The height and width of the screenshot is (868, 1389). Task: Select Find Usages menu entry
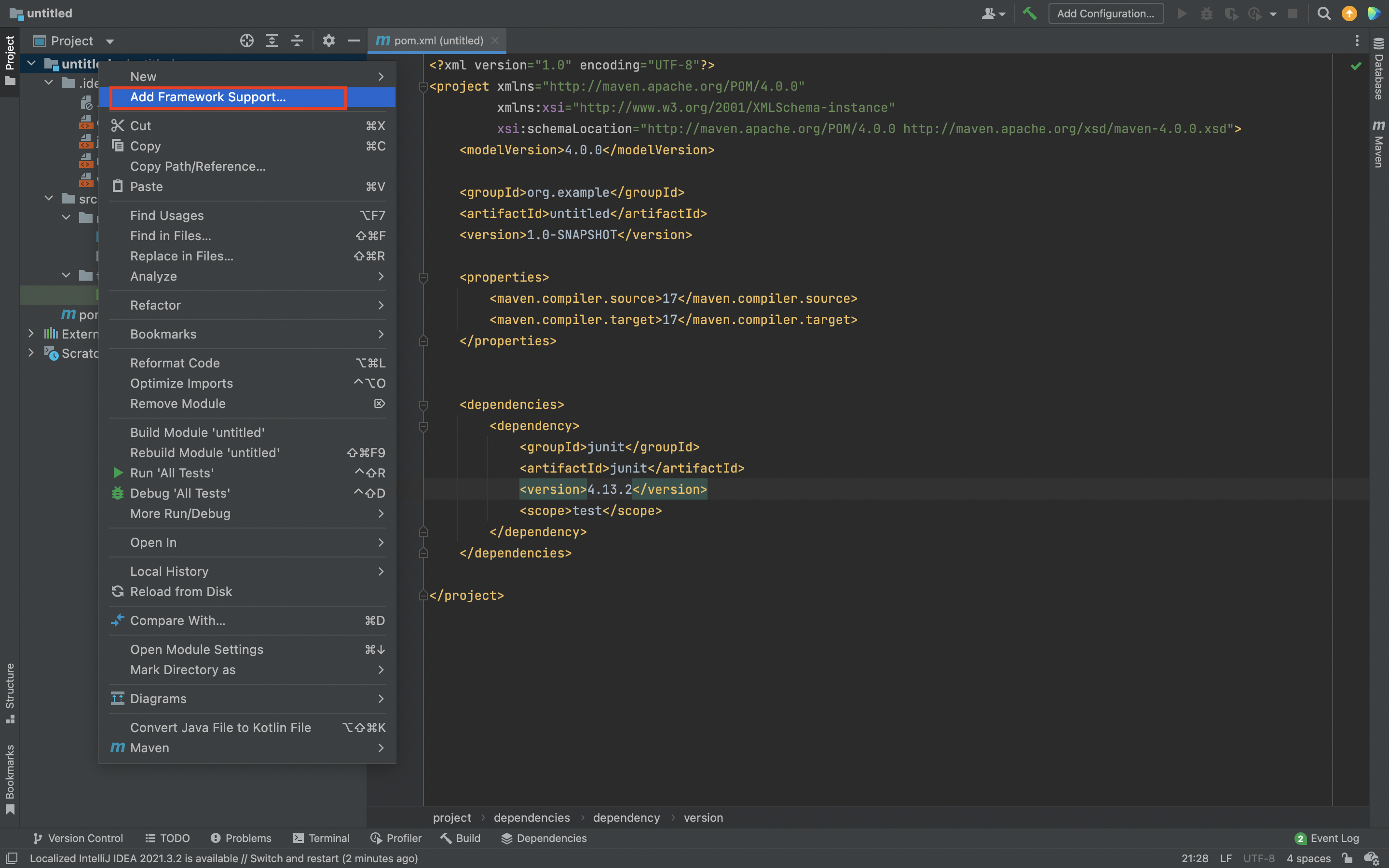click(x=247, y=215)
